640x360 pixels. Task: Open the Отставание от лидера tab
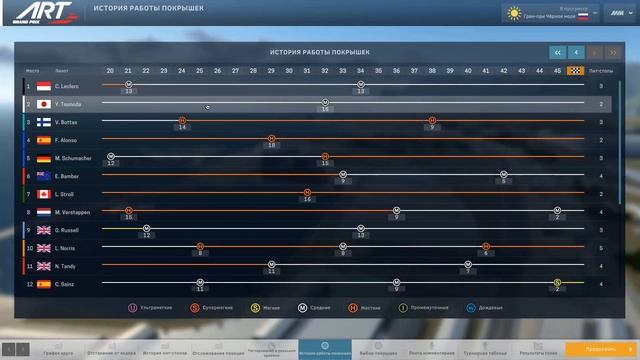pyautogui.click(x=111, y=349)
